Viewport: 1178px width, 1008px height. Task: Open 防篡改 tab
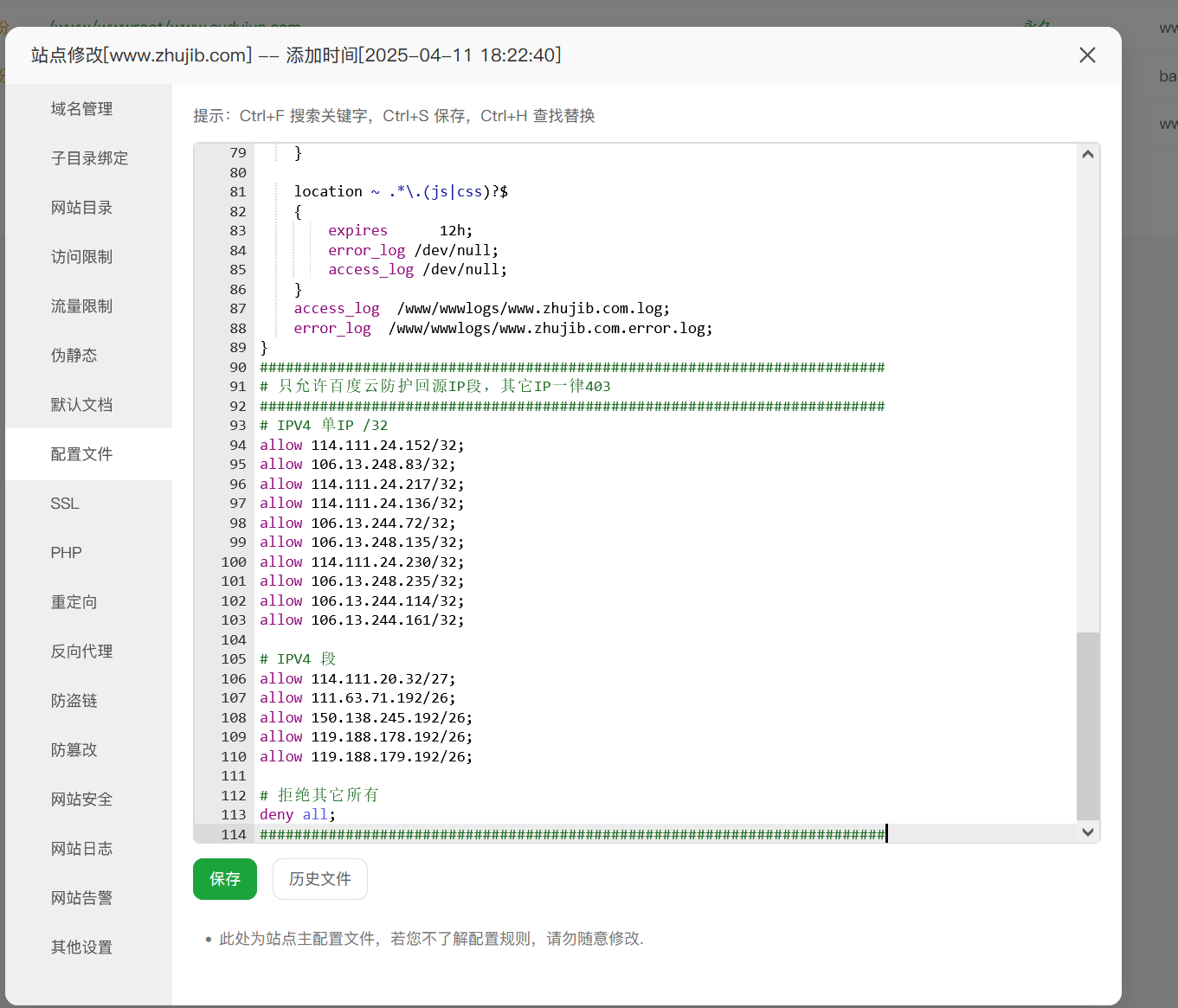[x=74, y=750]
